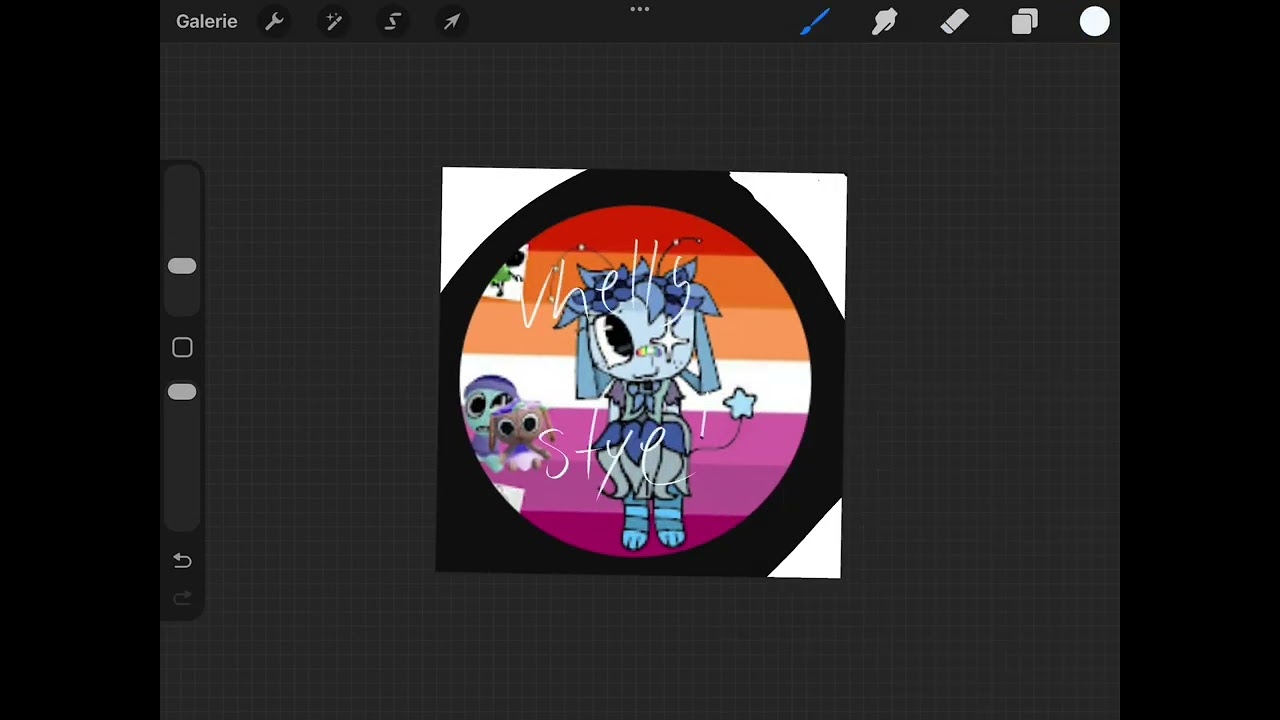Tap the three-dot menu at top center
Viewport: 1280px width, 720px height.
point(640,9)
